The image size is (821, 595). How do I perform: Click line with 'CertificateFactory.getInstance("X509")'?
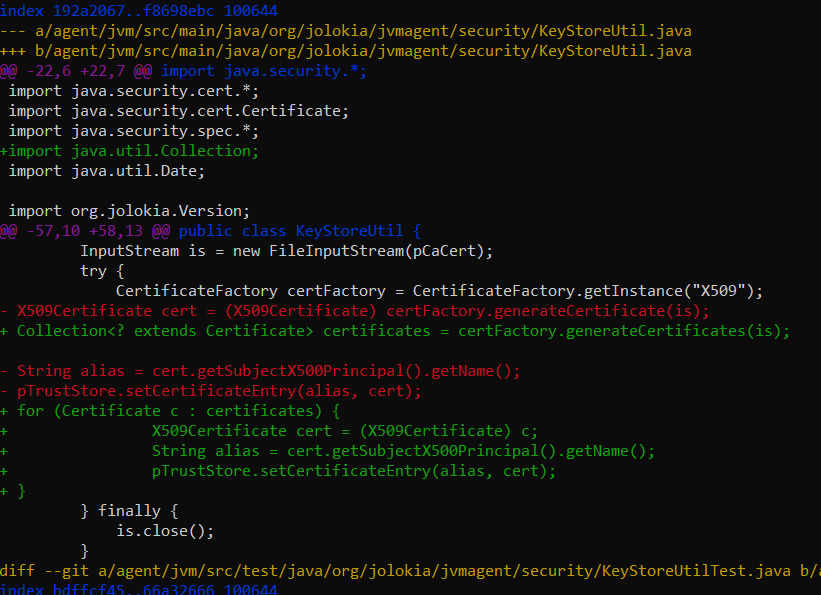(x=439, y=291)
